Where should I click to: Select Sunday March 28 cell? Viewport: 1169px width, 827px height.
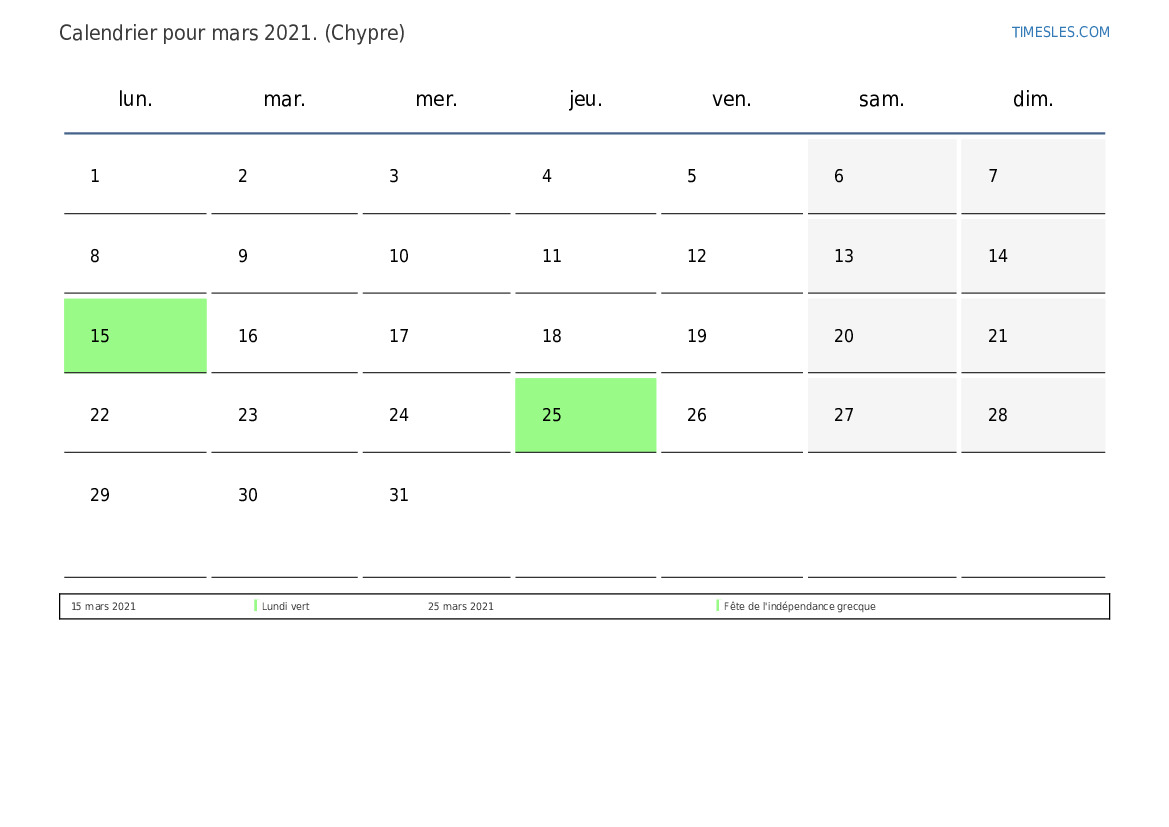click(x=1033, y=415)
